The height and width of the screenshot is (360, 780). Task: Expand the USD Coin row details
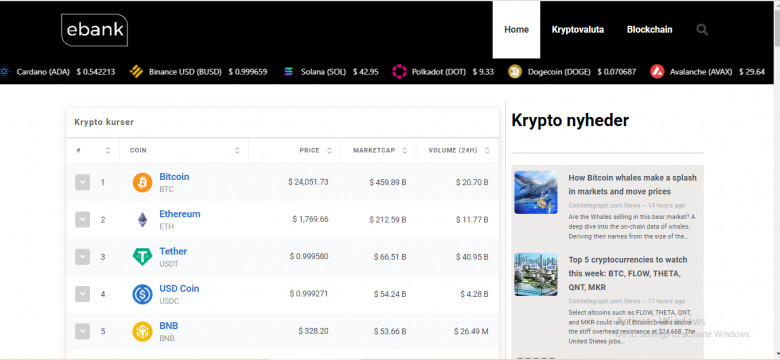(x=83, y=294)
